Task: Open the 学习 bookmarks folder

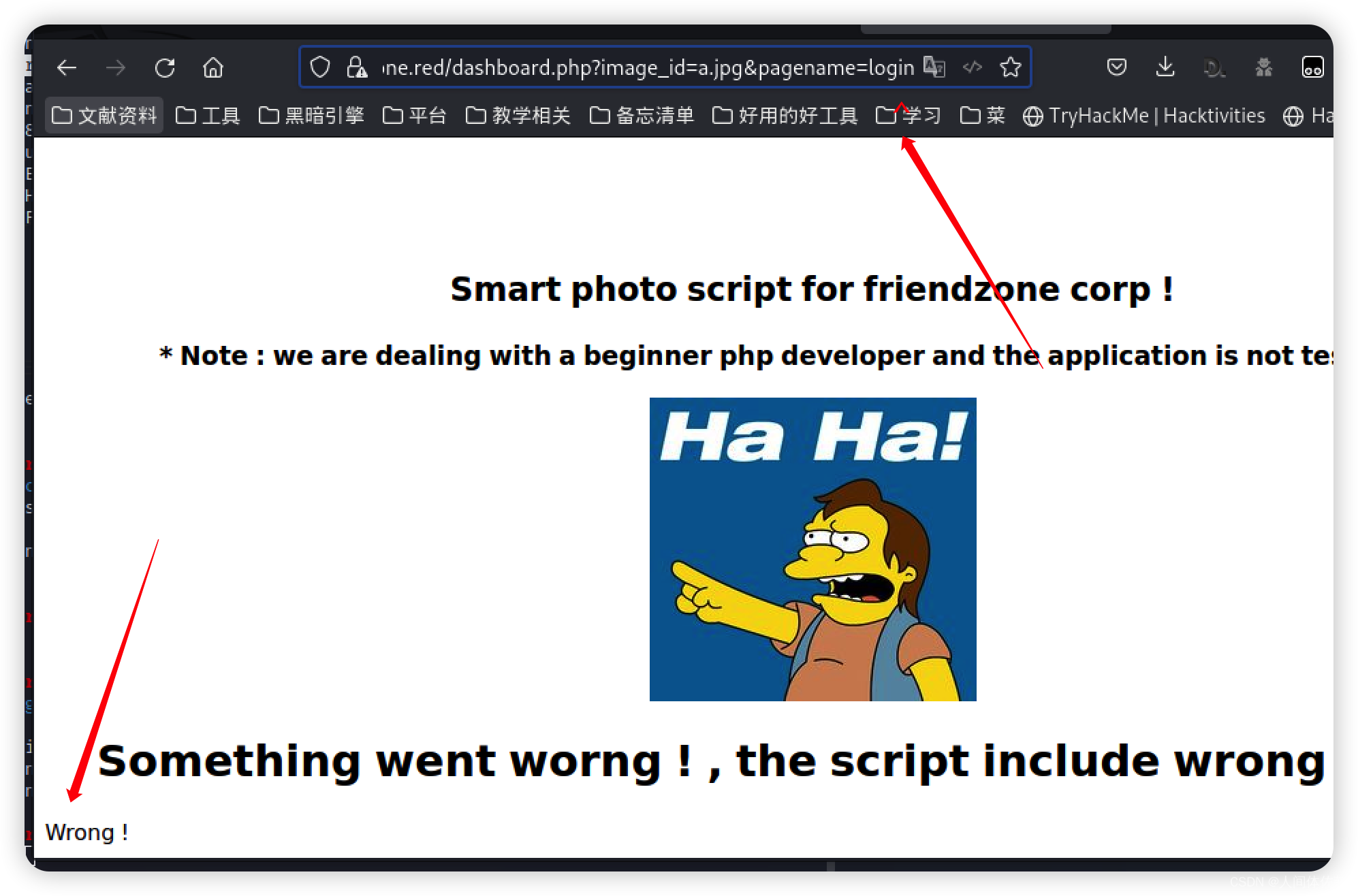Action: (x=908, y=116)
